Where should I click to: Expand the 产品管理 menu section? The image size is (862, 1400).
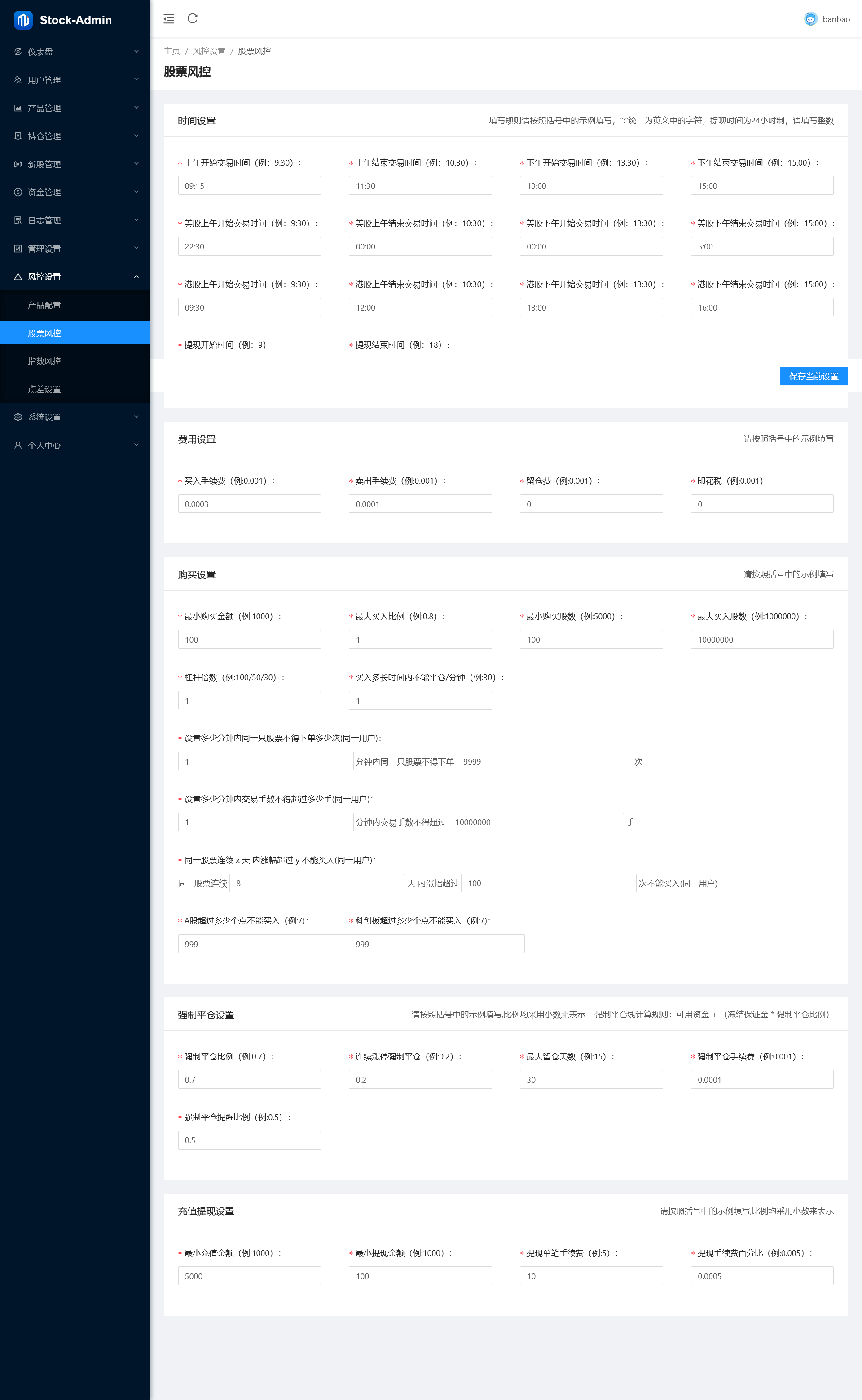(x=74, y=108)
